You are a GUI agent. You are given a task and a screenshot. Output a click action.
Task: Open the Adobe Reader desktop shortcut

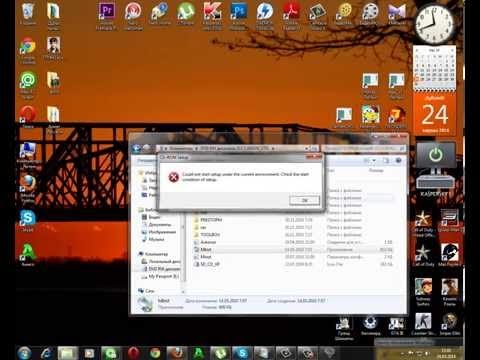pyautogui.click(x=291, y=15)
